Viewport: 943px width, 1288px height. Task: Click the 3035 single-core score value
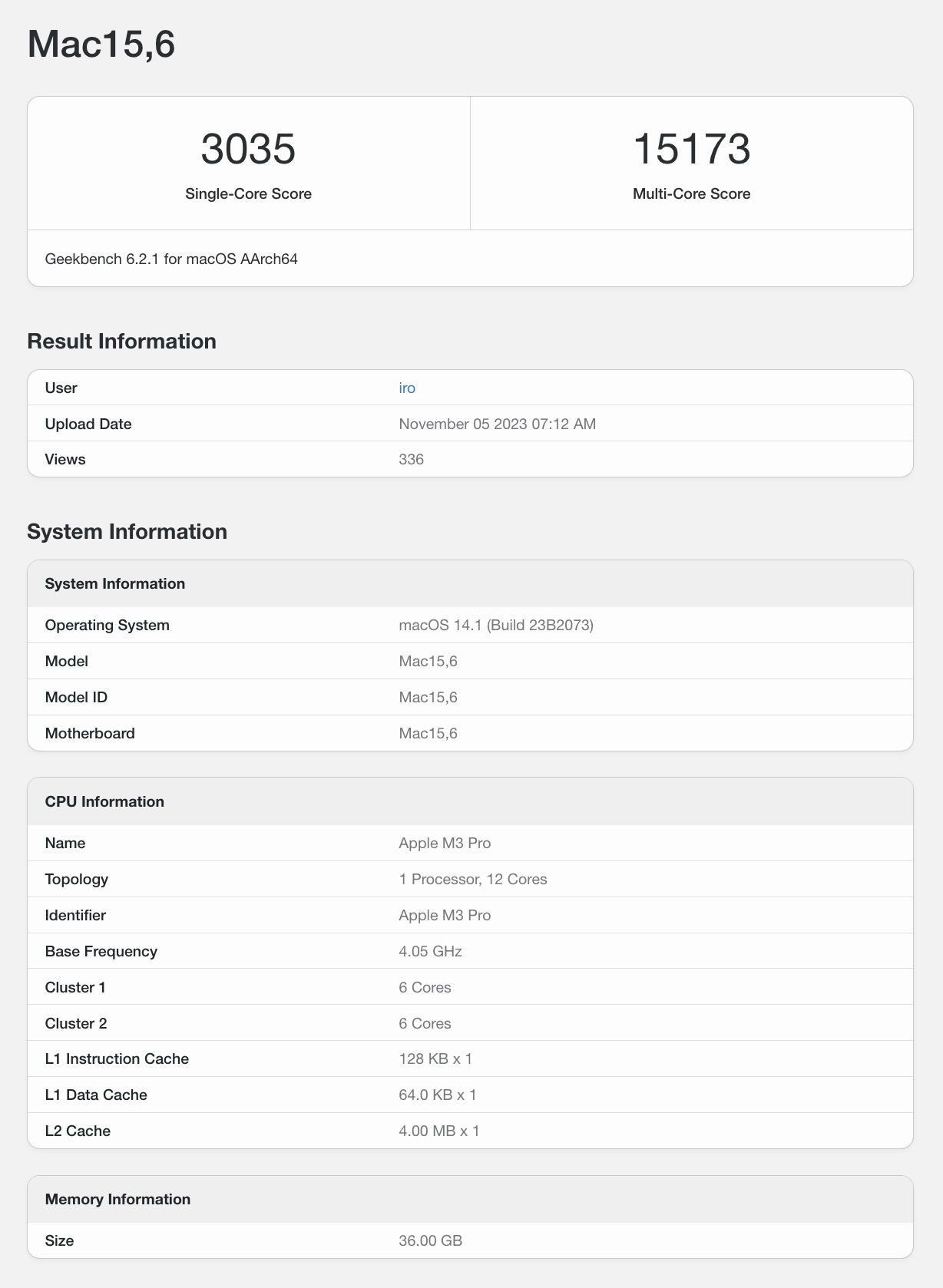coord(248,149)
